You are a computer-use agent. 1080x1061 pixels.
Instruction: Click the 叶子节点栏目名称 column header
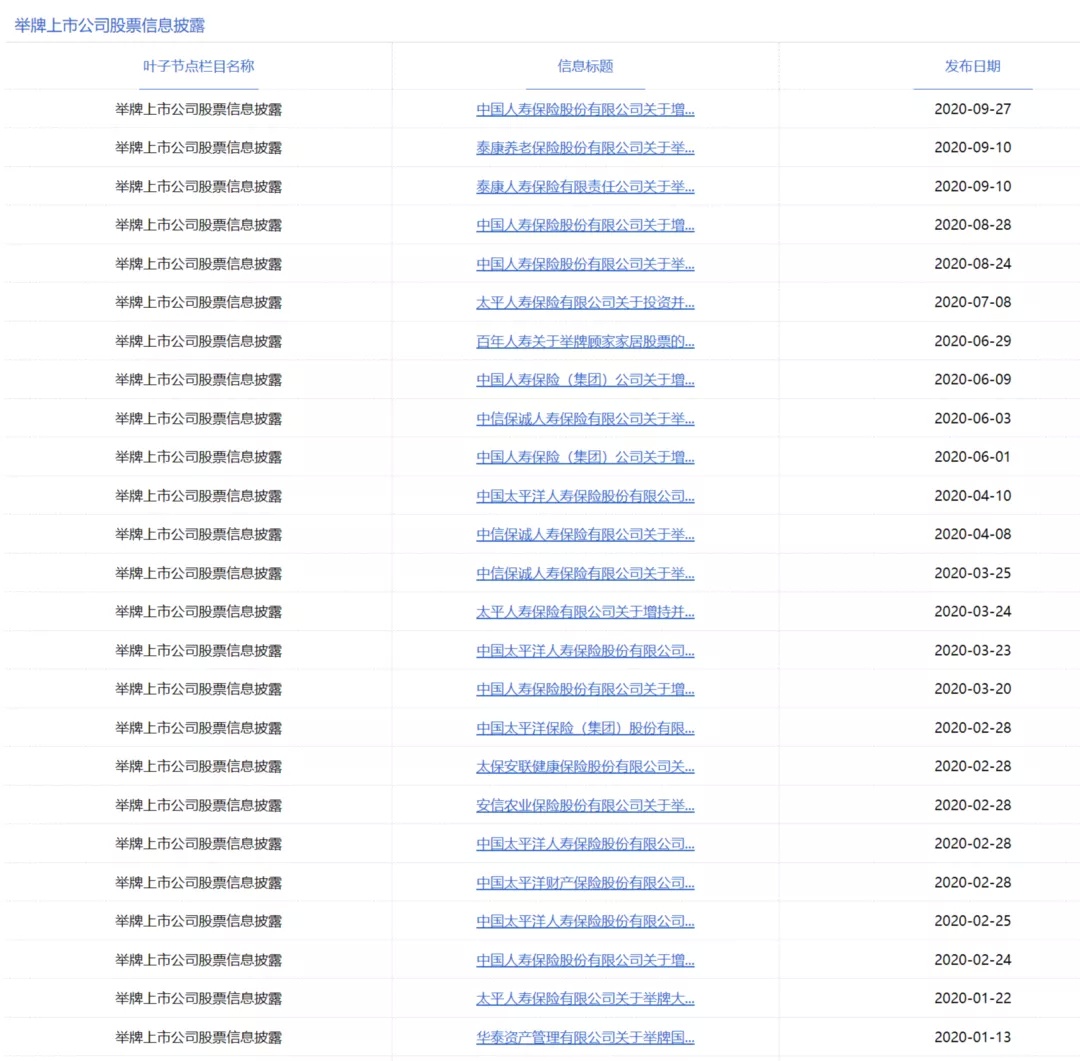(x=198, y=66)
